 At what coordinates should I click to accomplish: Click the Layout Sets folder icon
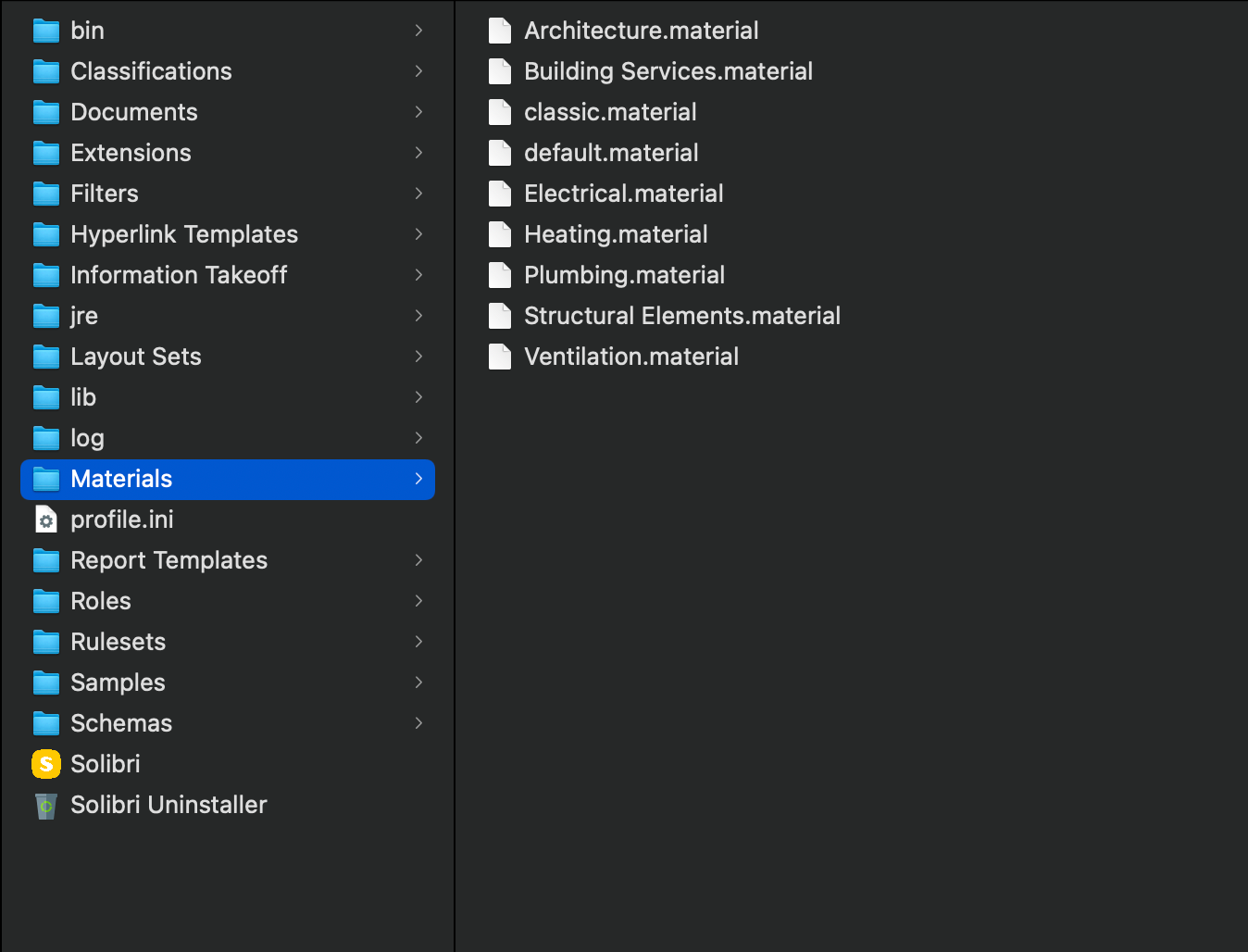coord(46,357)
